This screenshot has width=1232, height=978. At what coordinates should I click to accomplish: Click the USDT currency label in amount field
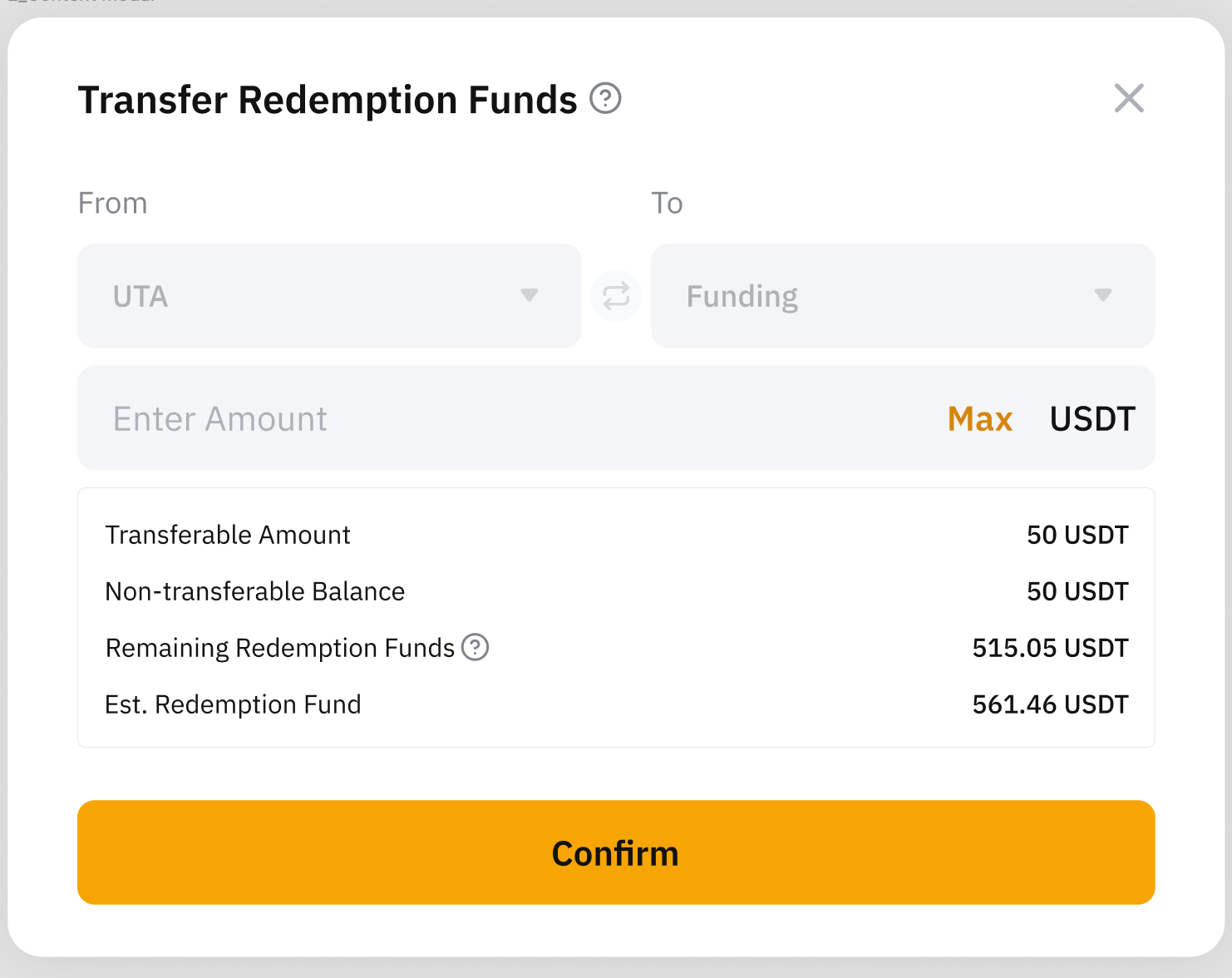[x=1092, y=419]
